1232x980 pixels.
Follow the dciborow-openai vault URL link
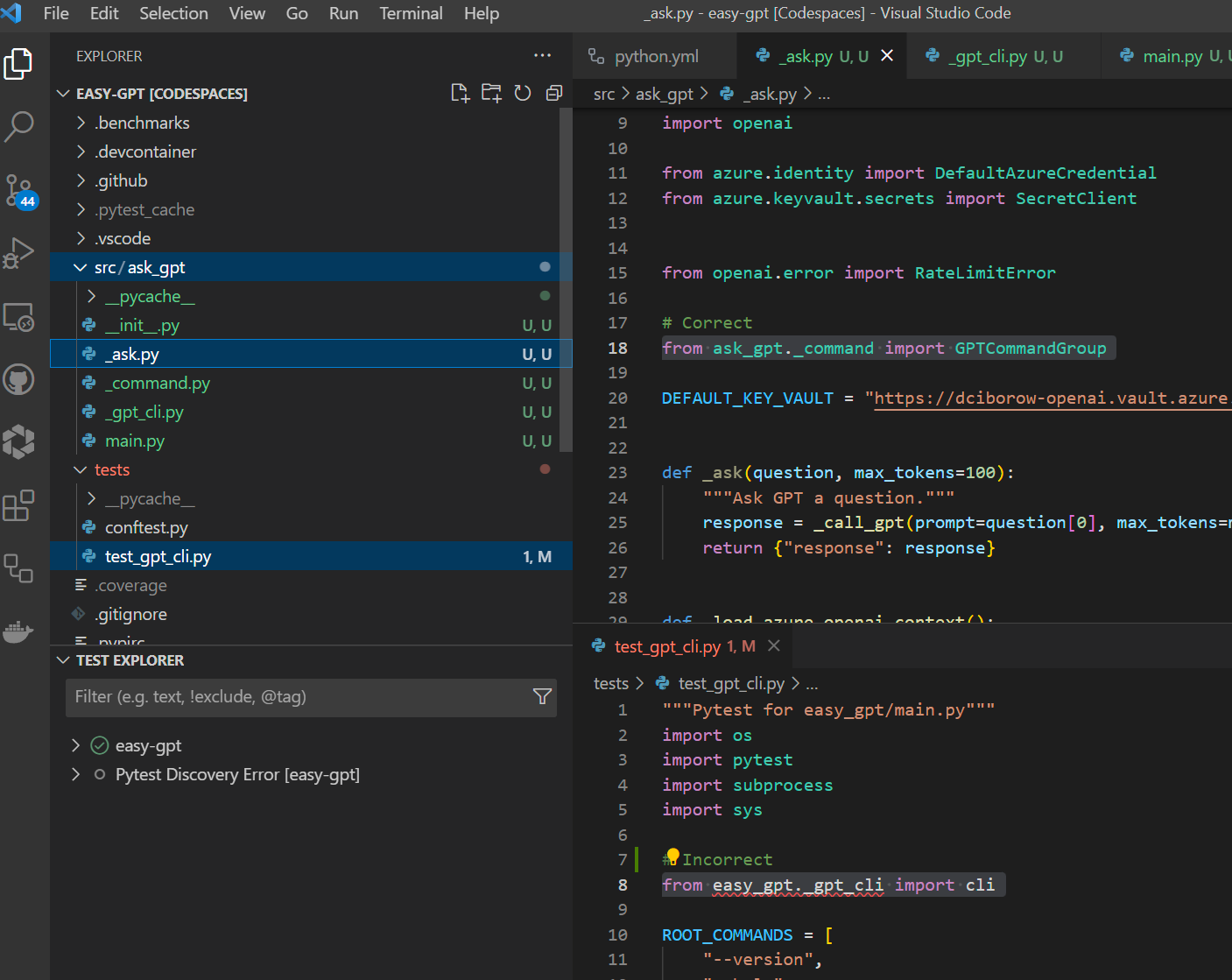1052,398
